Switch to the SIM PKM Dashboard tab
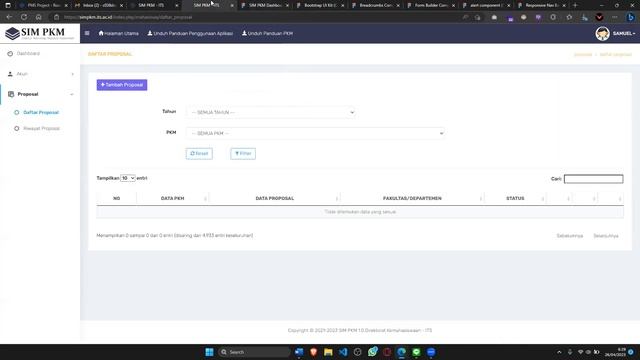Viewport: 640px width, 360px height. [x=264, y=5]
